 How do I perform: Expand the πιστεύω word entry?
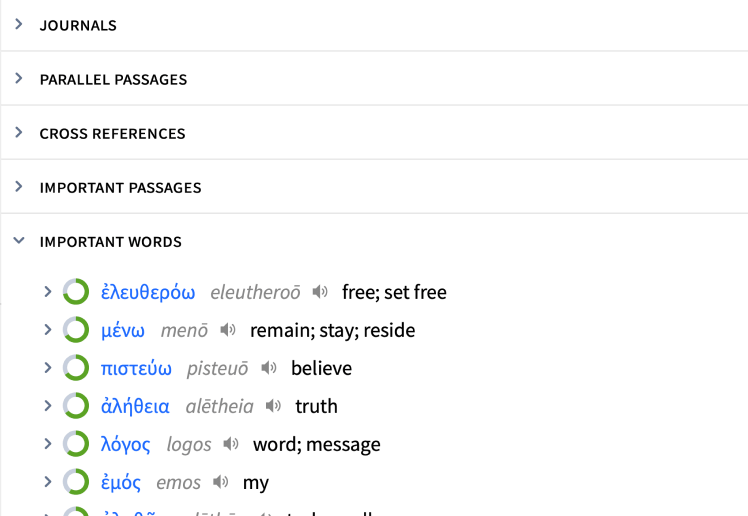(47, 368)
